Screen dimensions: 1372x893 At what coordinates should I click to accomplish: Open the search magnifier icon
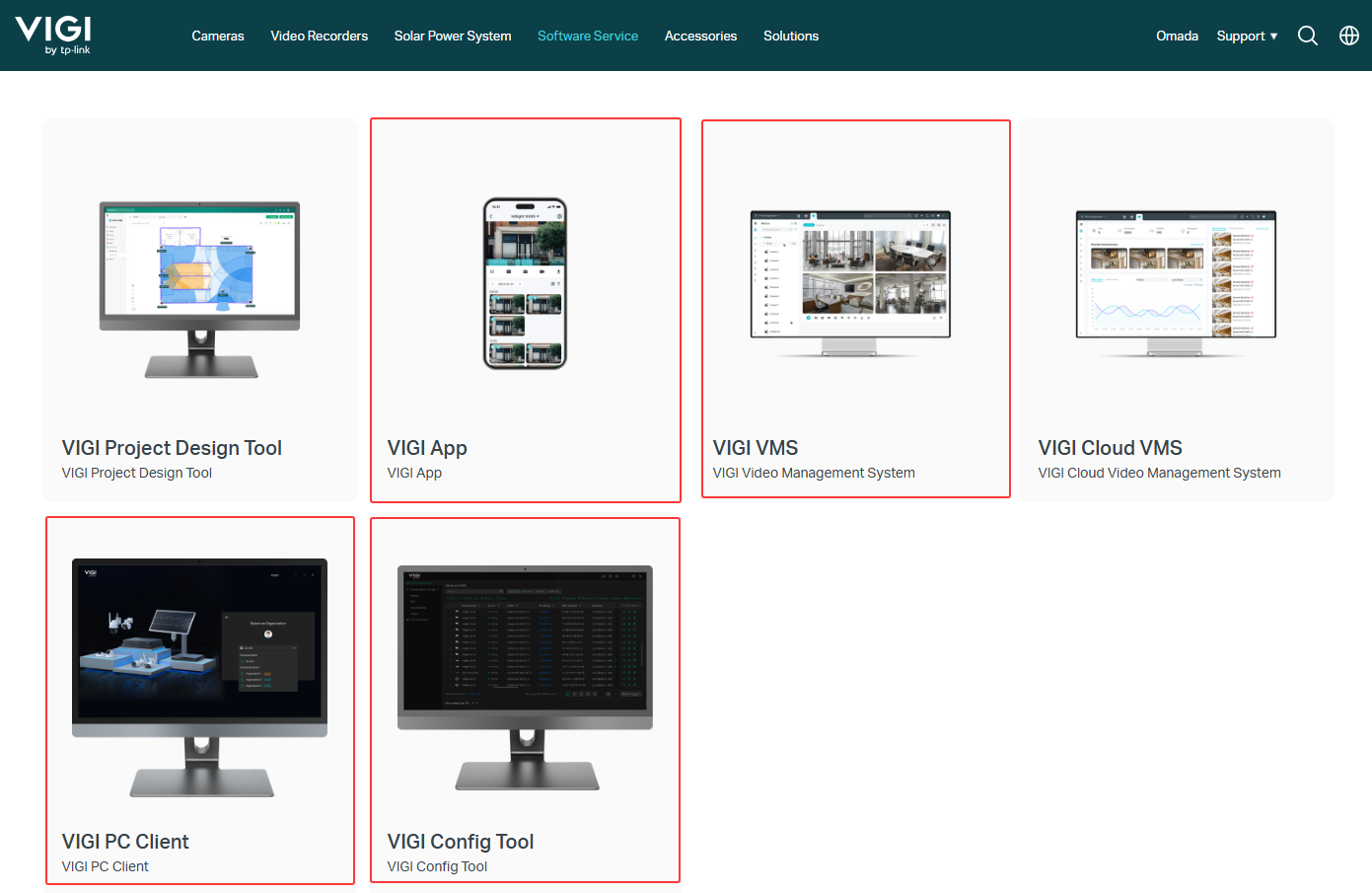(x=1308, y=36)
